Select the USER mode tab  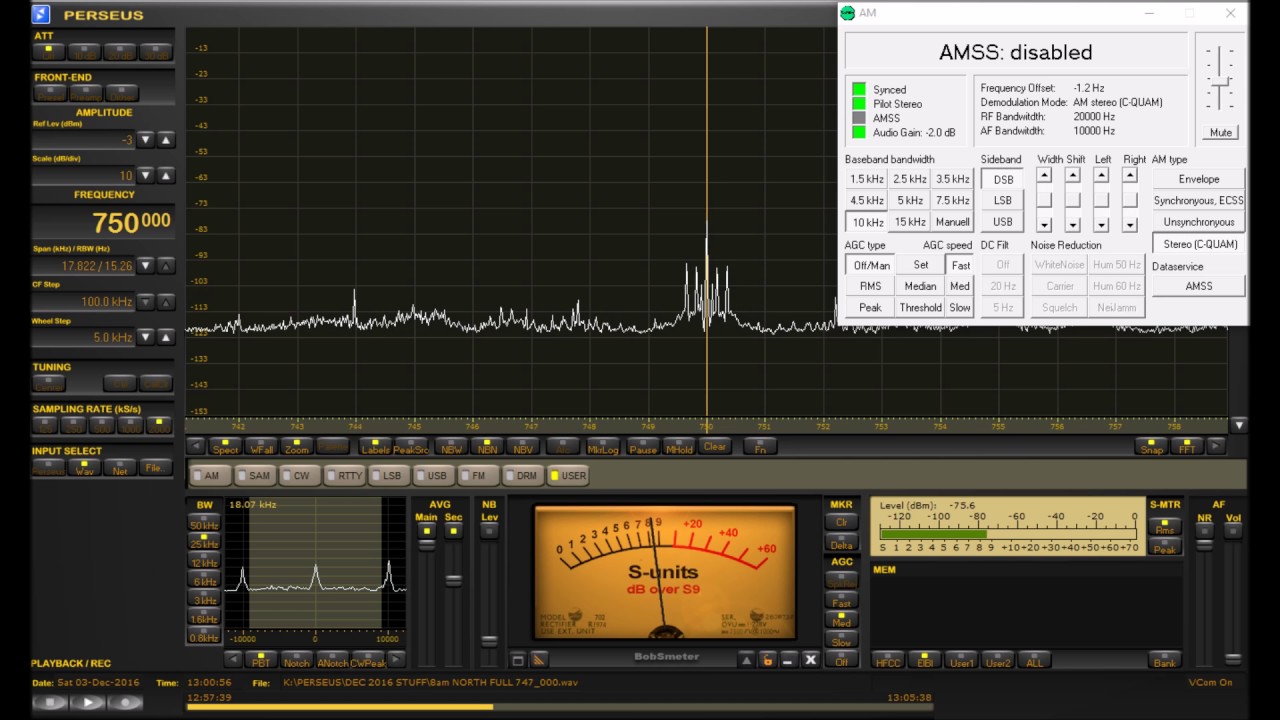tap(569, 475)
